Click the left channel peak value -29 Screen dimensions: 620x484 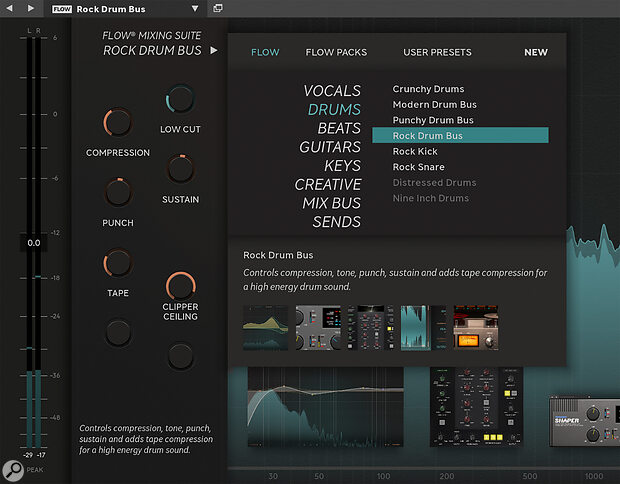(x=28, y=455)
